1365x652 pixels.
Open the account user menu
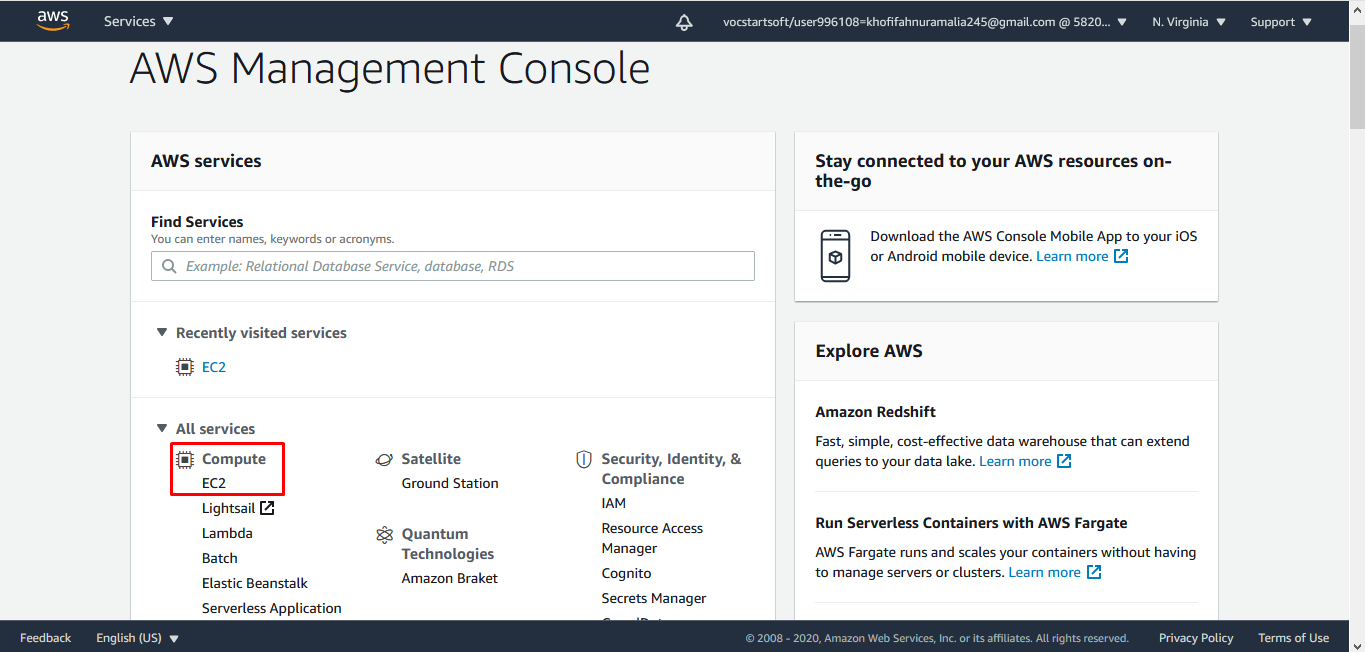coord(924,22)
